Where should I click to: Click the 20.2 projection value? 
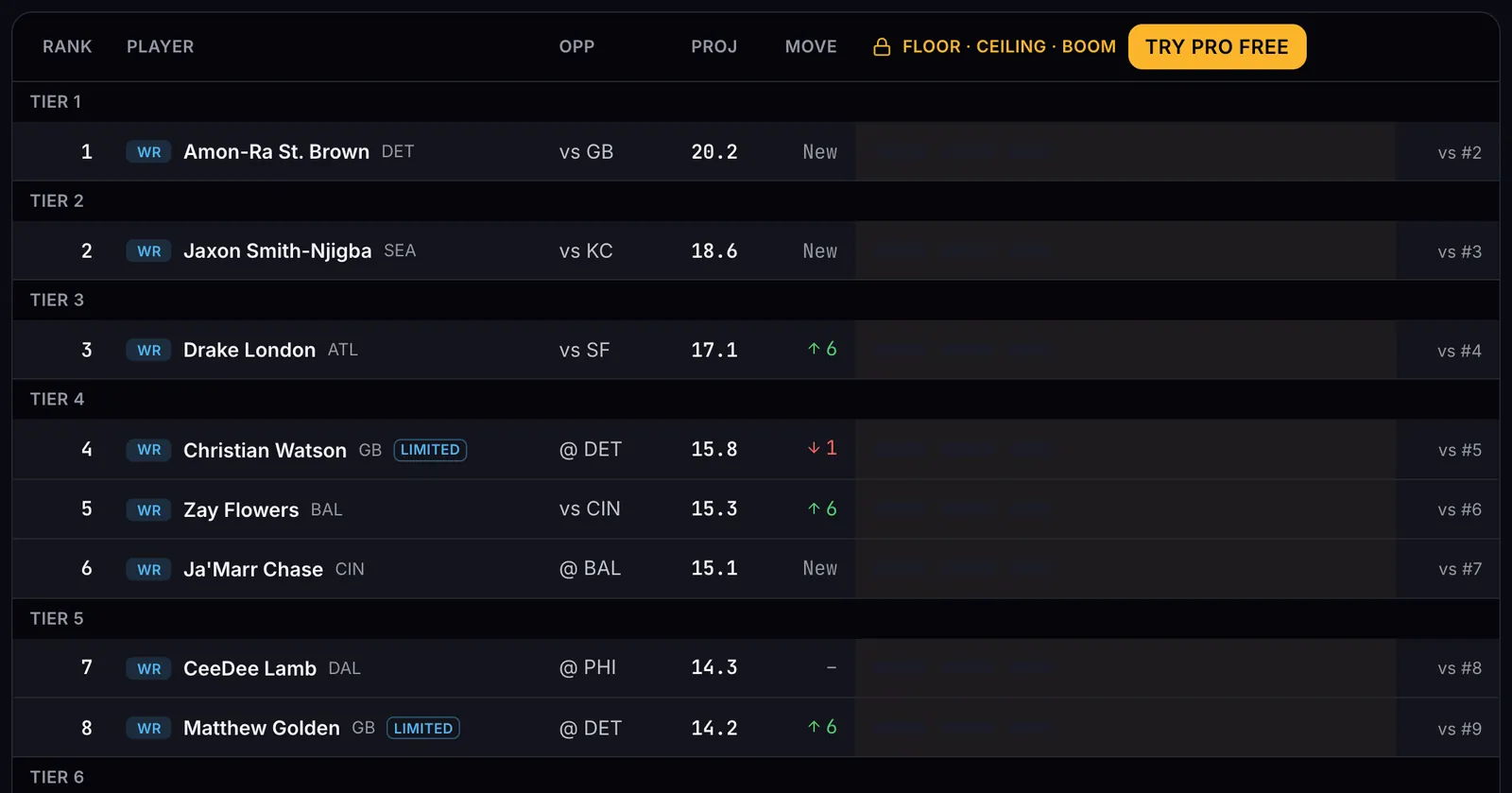[x=713, y=152]
